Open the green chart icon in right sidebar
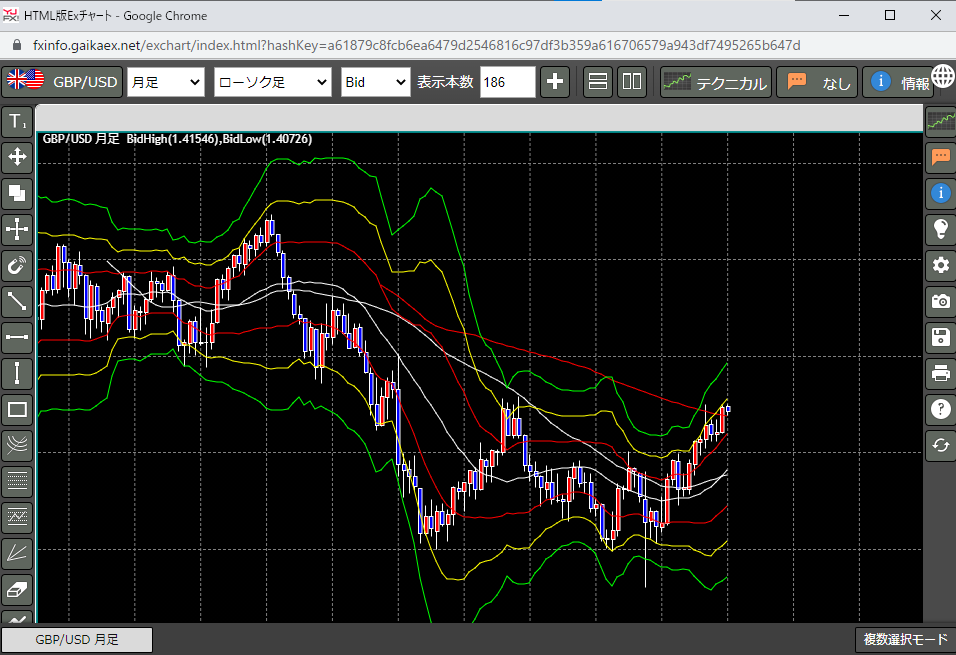The height and width of the screenshot is (655, 956). [x=941, y=121]
